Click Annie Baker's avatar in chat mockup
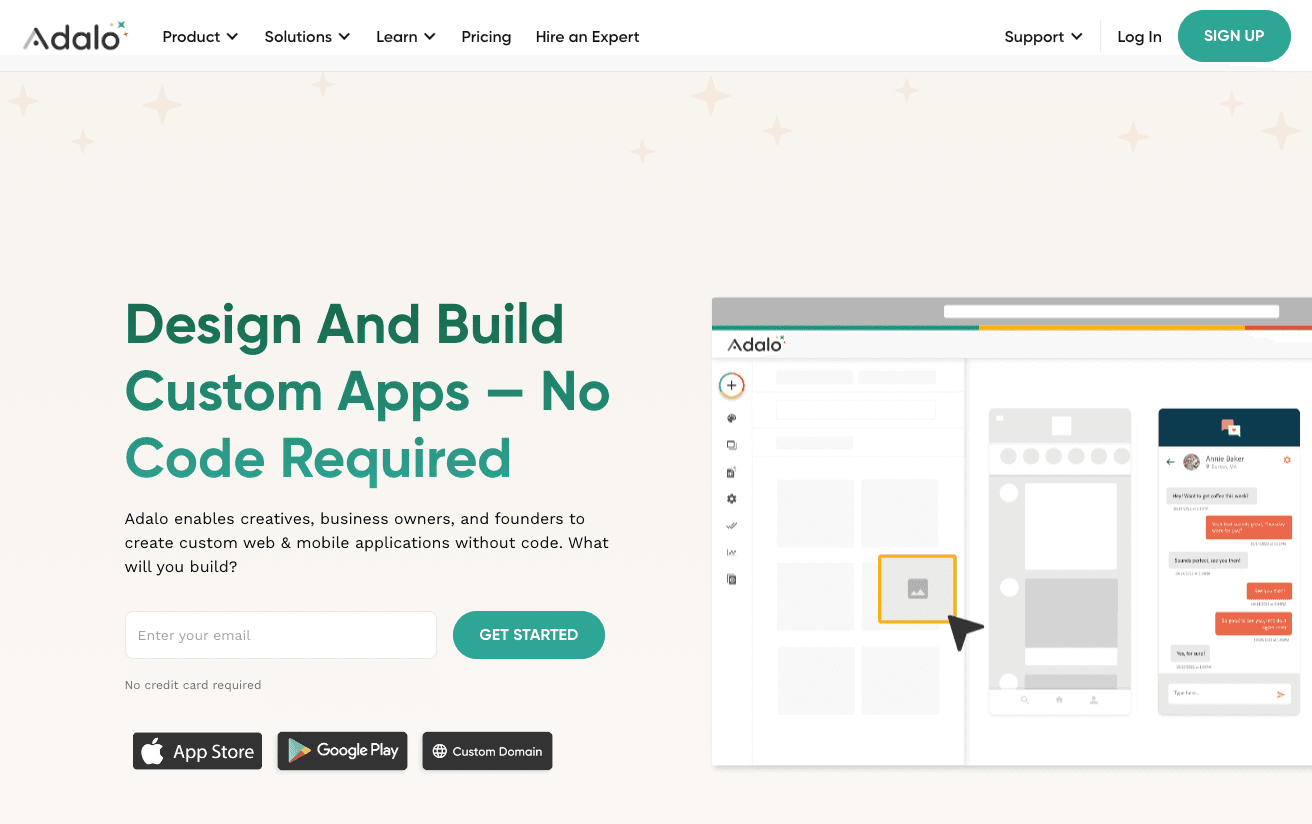Screen dimensions: 1312x824 [x=1191, y=462]
